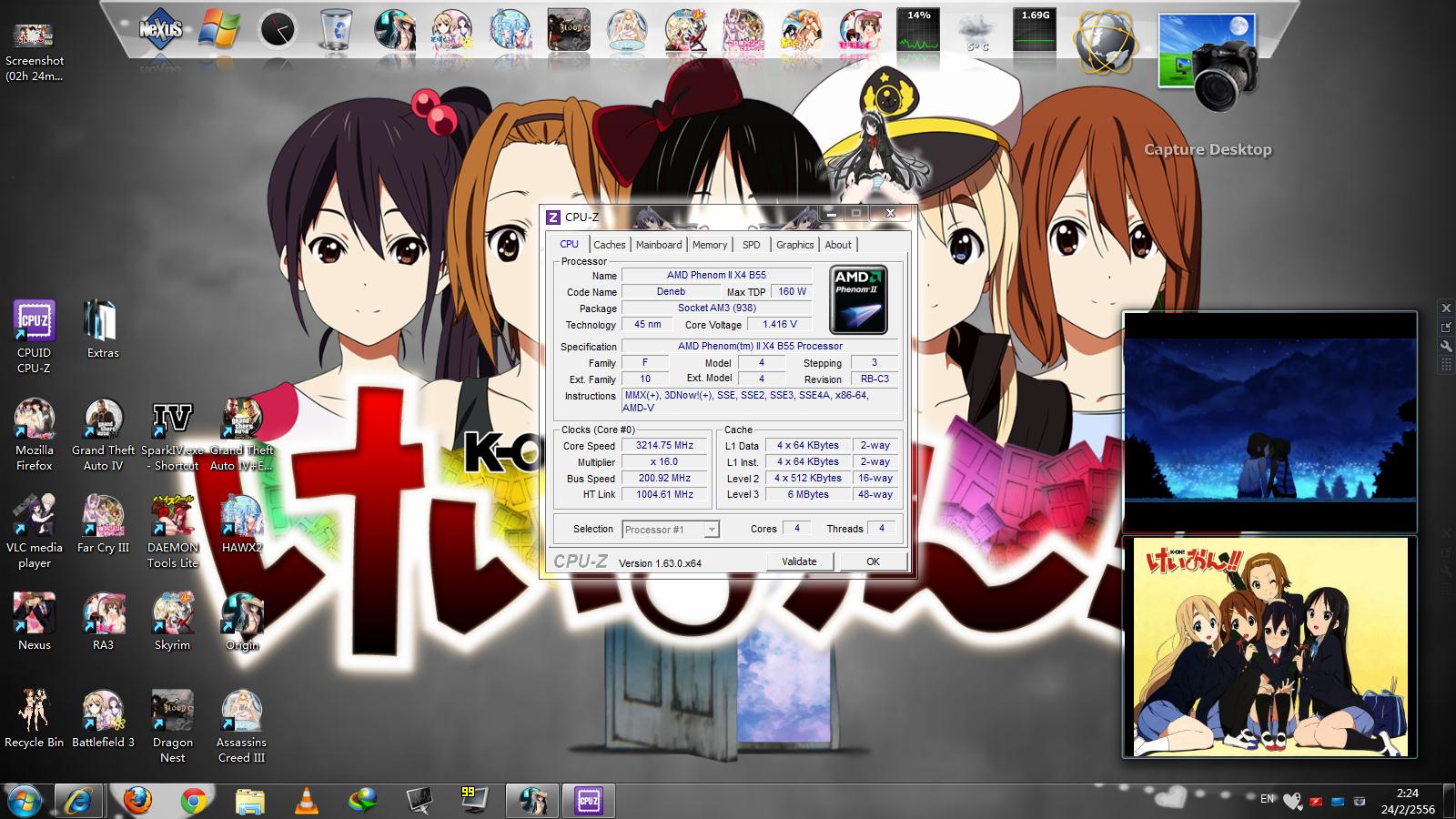Open the Nexus desktop shortcut
Image resolution: width=1456 pixels, height=819 pixels.
click(x=34, y=622)
